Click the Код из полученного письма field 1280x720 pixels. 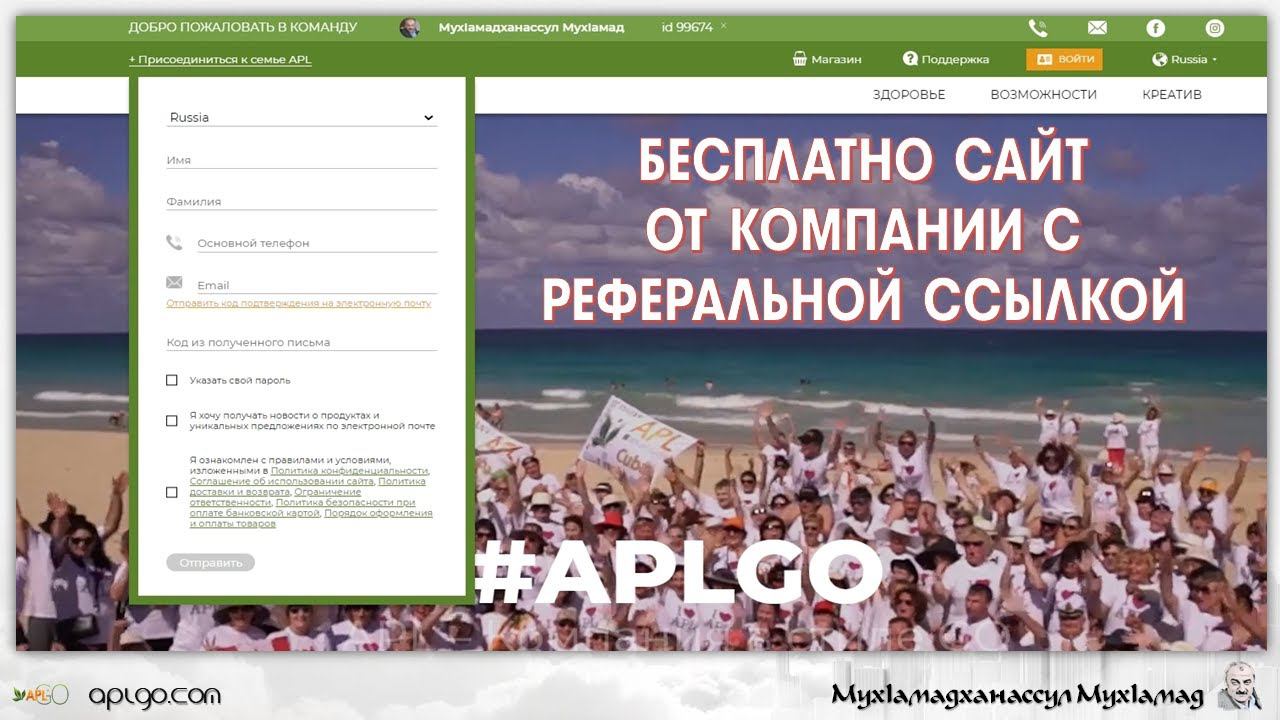[302, 342]
